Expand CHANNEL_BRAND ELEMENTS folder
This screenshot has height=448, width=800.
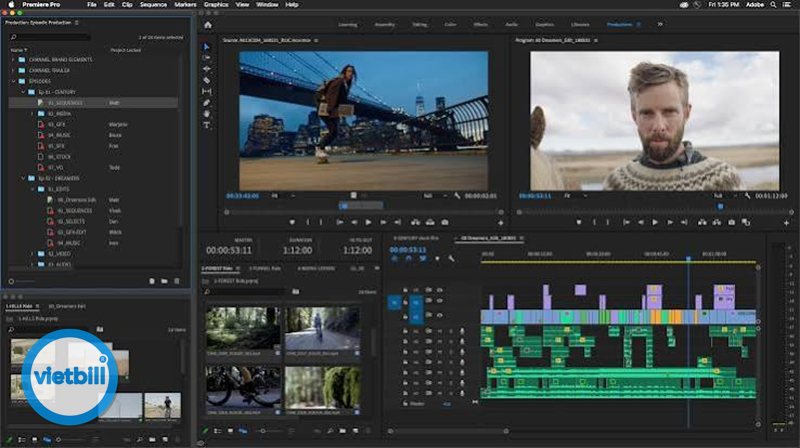click(13, 60)
